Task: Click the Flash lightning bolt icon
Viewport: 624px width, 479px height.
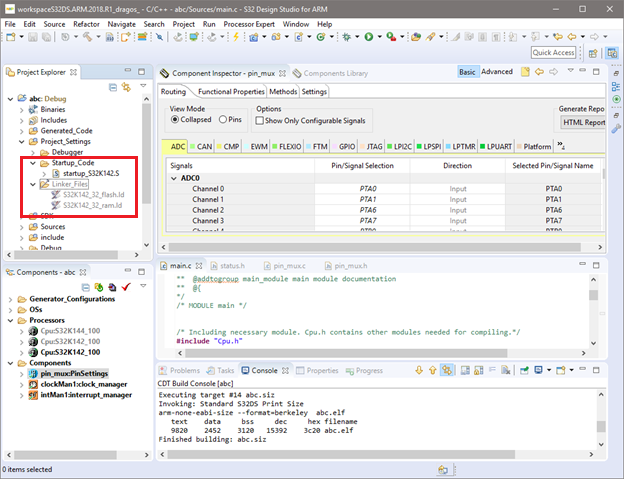Action: pos(236,37)
